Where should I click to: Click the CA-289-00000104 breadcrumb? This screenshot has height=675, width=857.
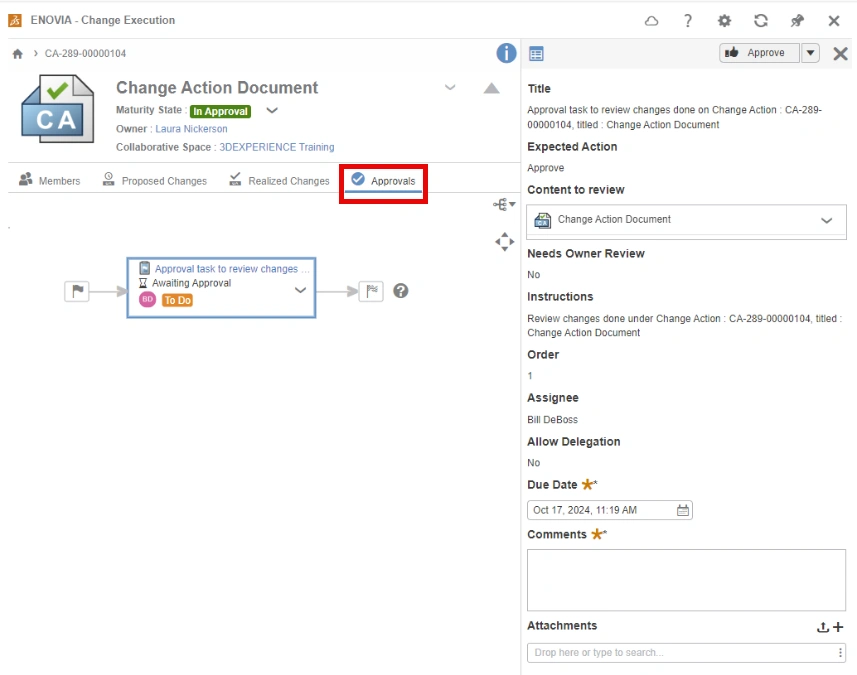[85, 54]
